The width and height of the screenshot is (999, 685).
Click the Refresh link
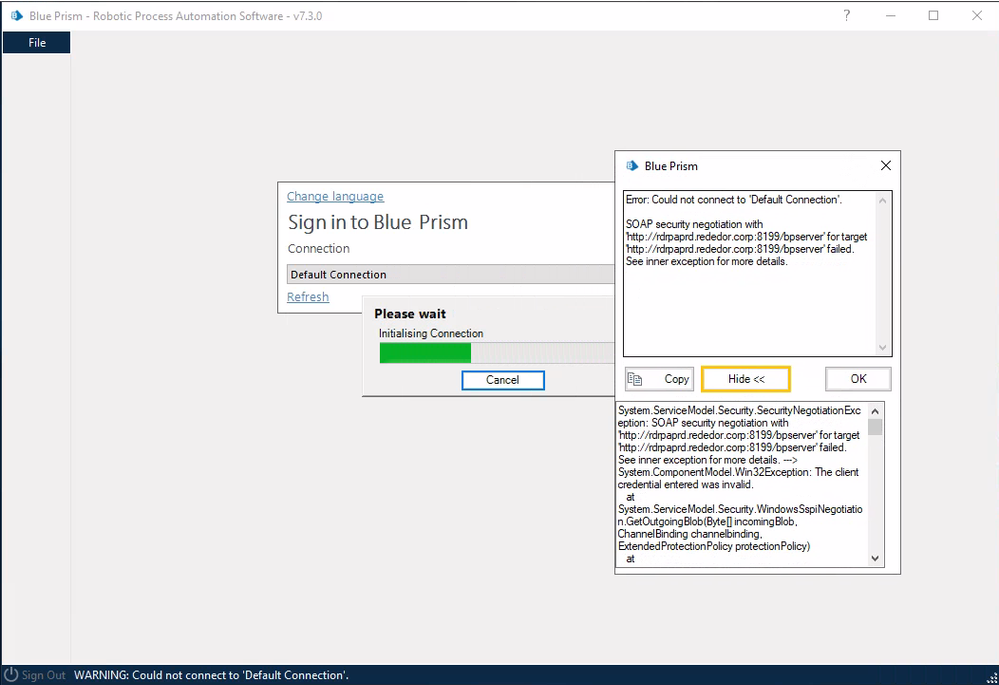point(308,297)
